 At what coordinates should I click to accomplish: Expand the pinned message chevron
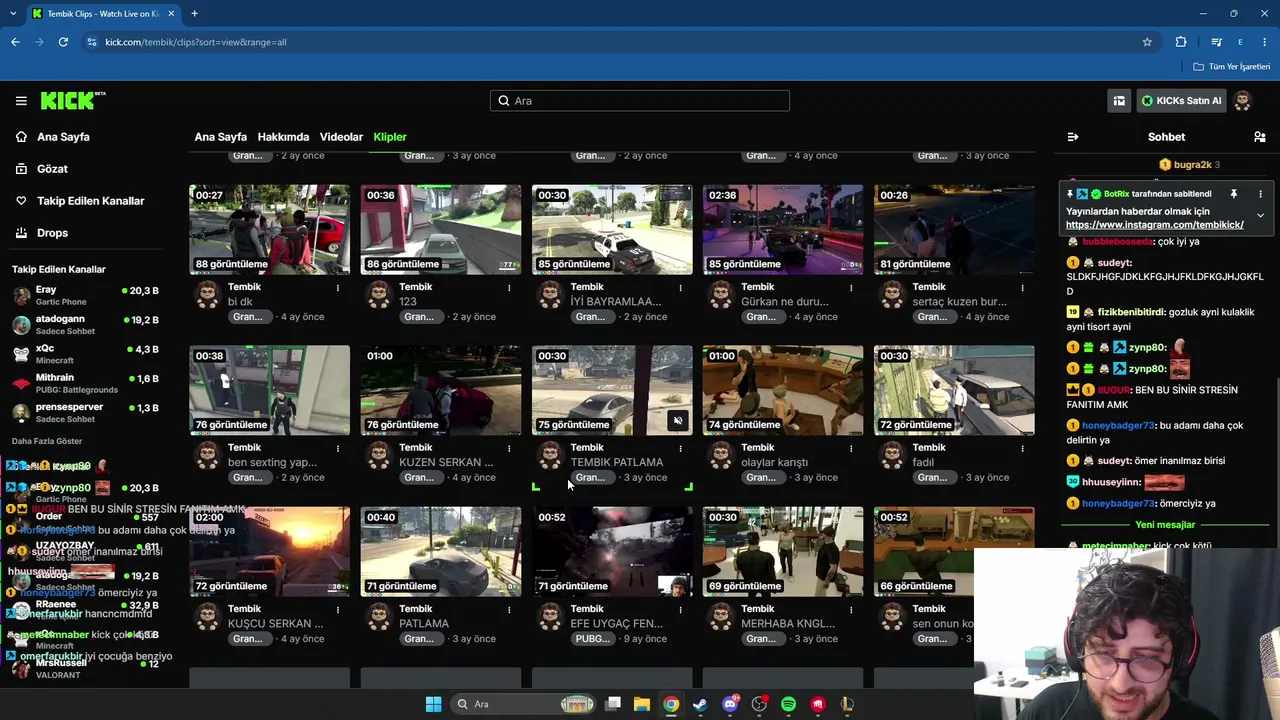tap(1260, 216)
